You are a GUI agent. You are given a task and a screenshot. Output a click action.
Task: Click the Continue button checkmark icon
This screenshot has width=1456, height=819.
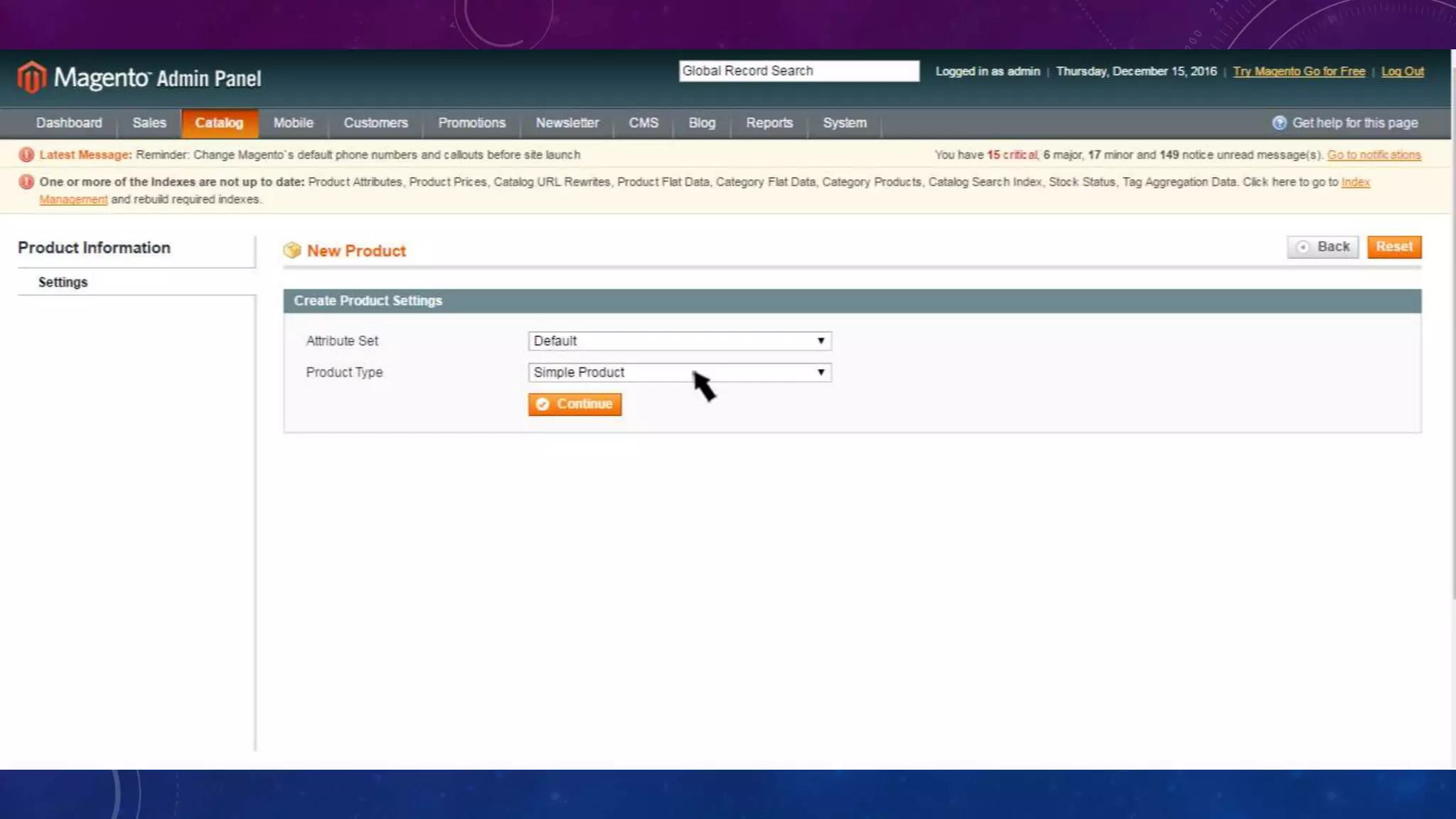click(542, 405)
